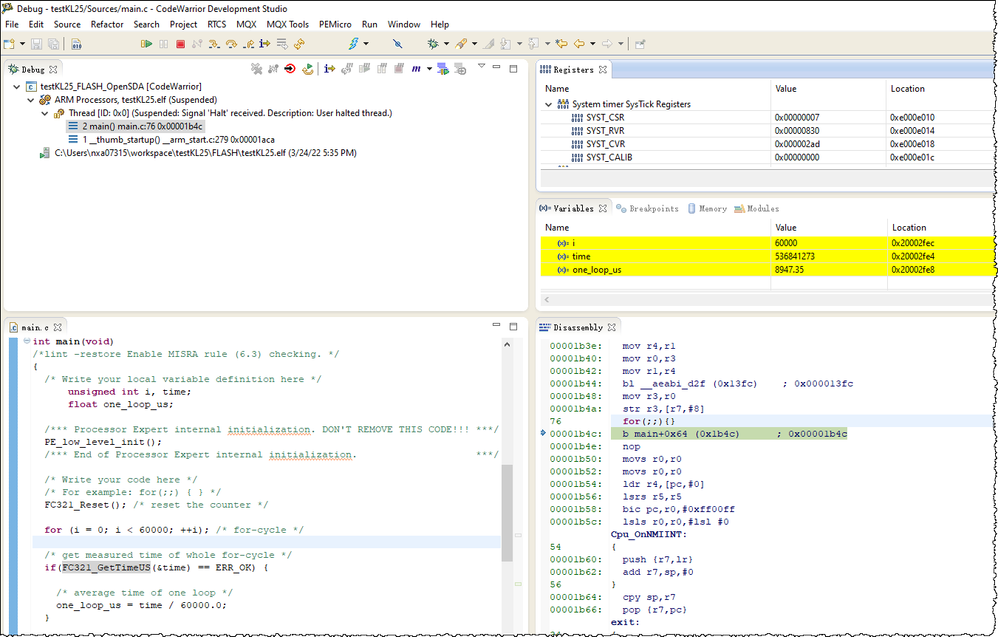Open the Refactor menu
The width and height of the screenshot is (998, 637).
click(107, 24)
